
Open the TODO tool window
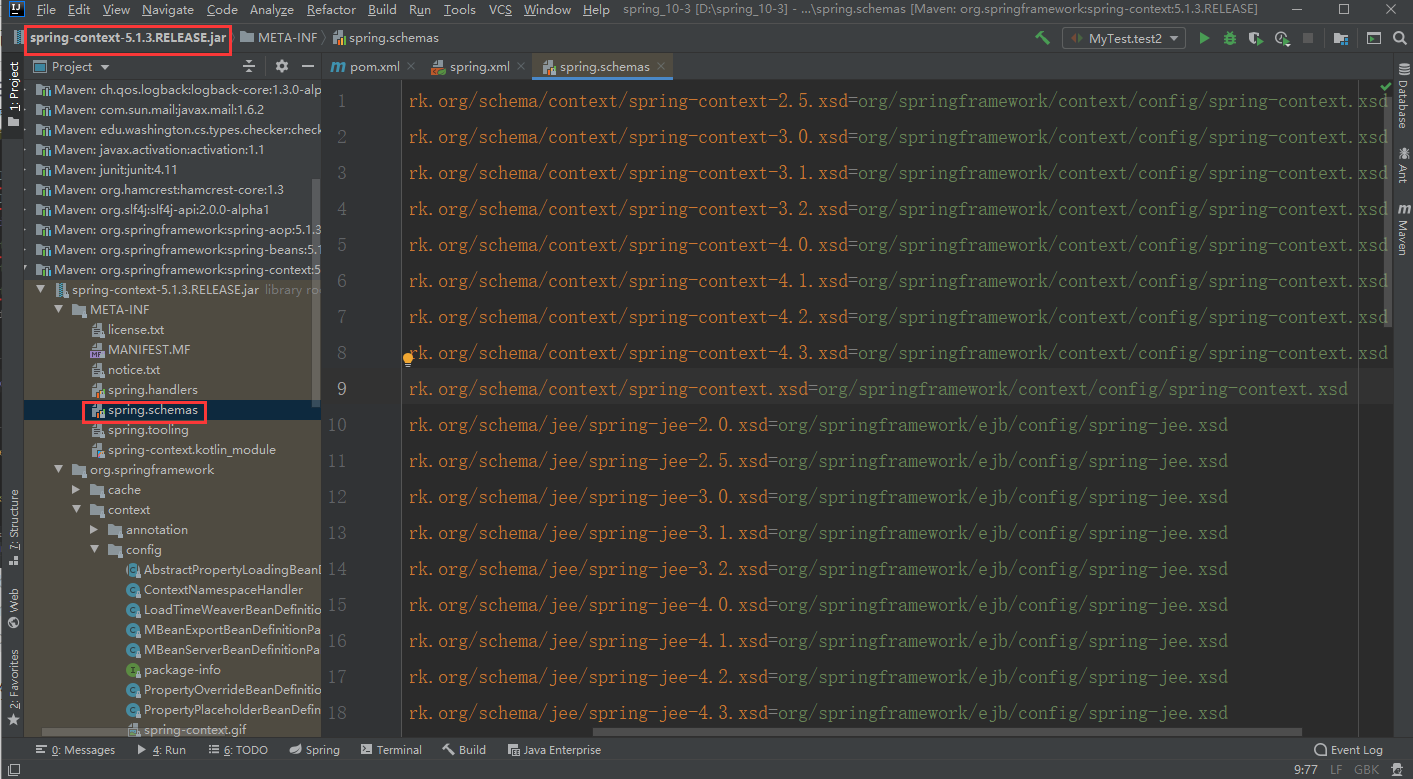[237, 750]
